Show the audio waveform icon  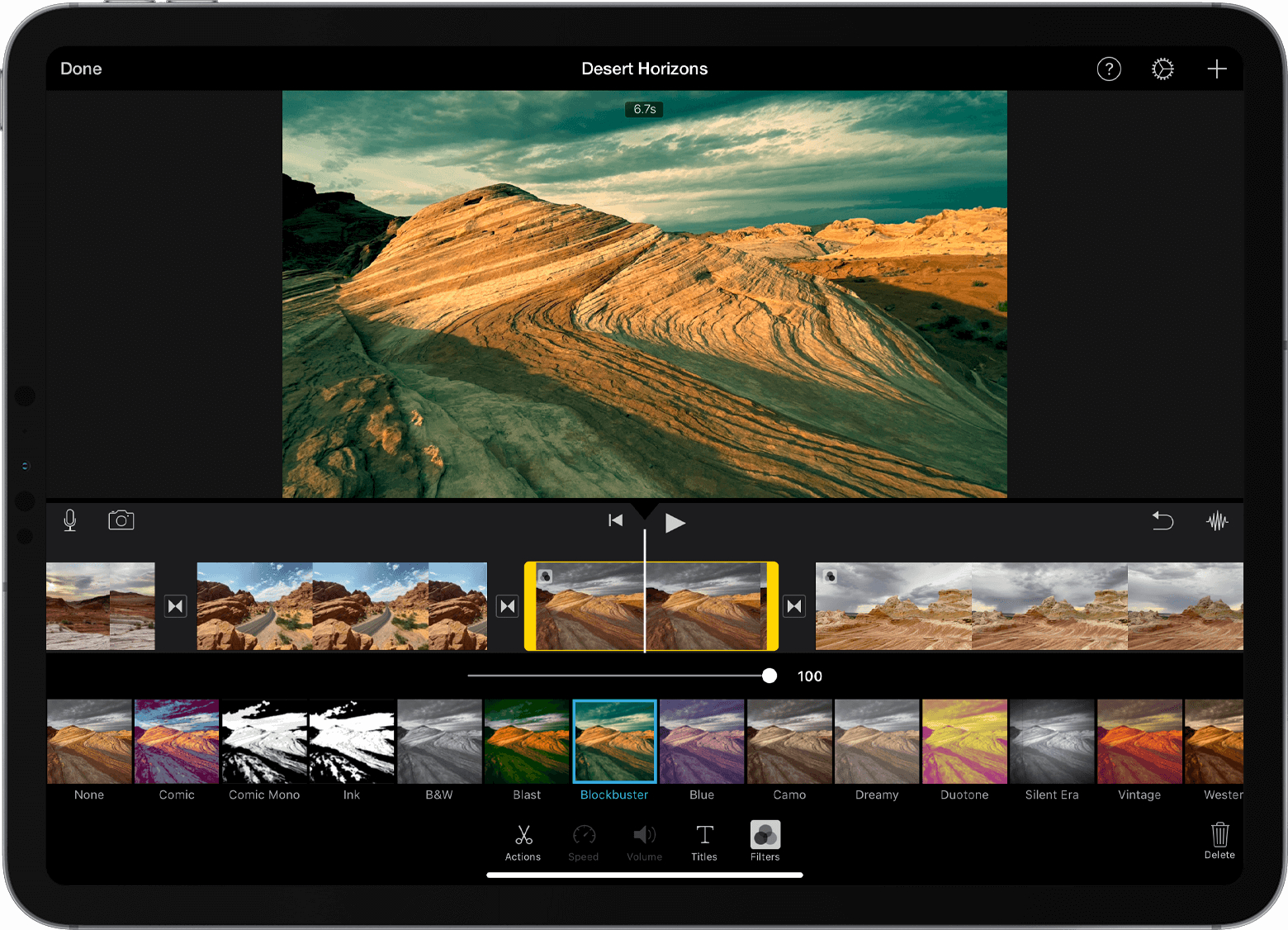(x=1217, y=521)
